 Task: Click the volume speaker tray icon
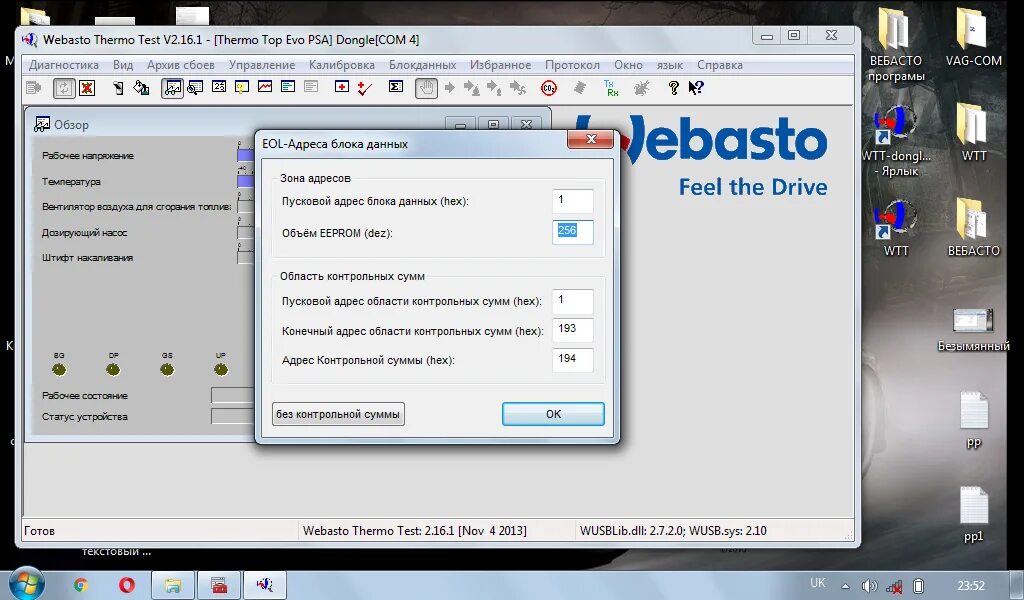click(869, 586)
